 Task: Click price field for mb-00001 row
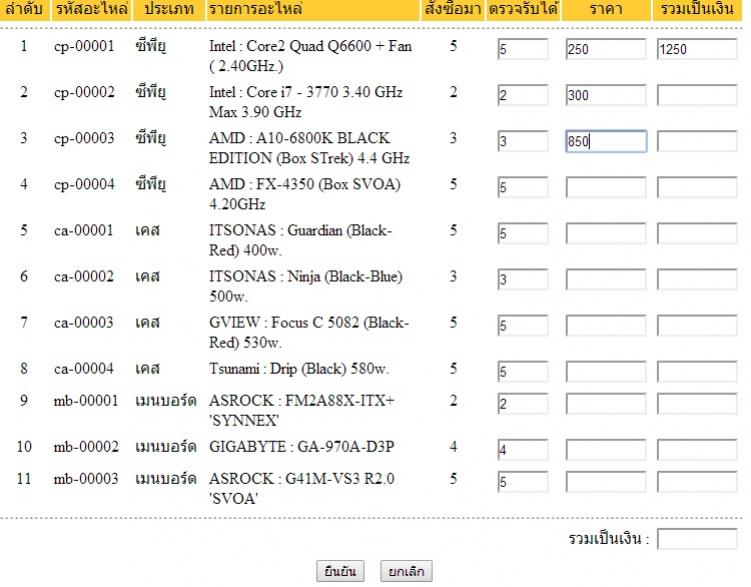[606, 404]
